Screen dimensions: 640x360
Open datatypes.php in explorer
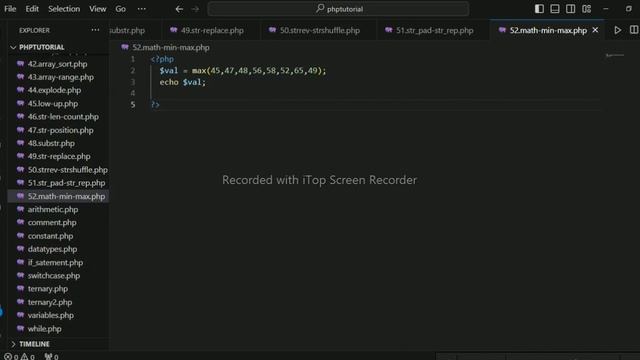58,249
